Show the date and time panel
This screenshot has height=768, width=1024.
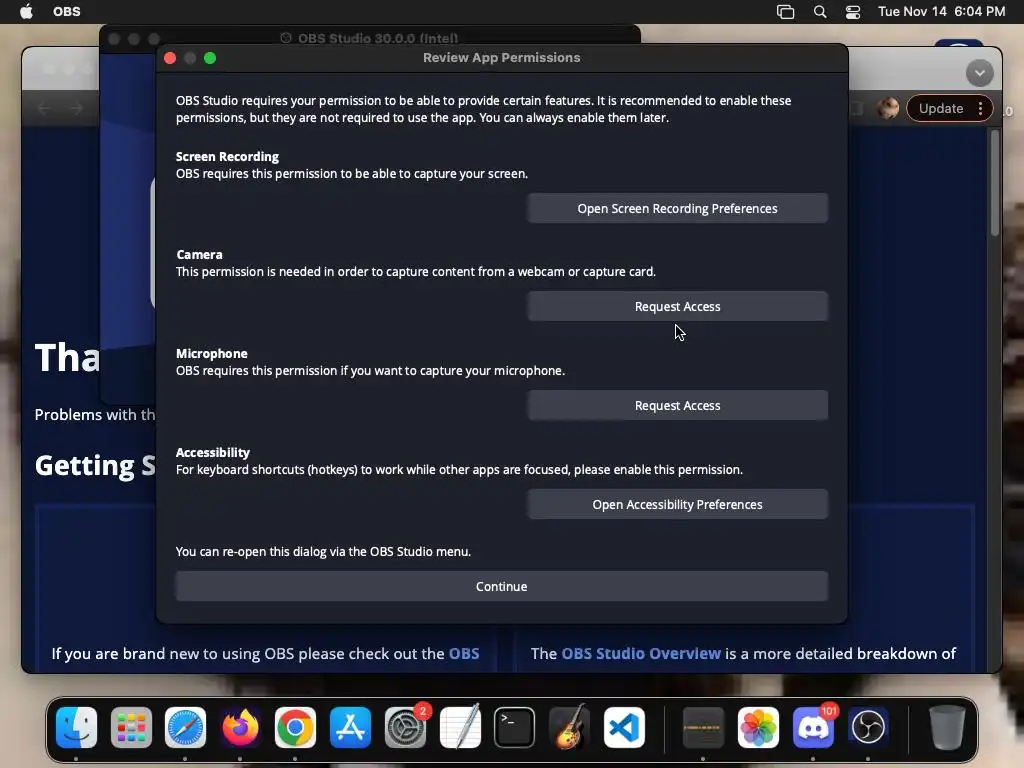[941, 11]
